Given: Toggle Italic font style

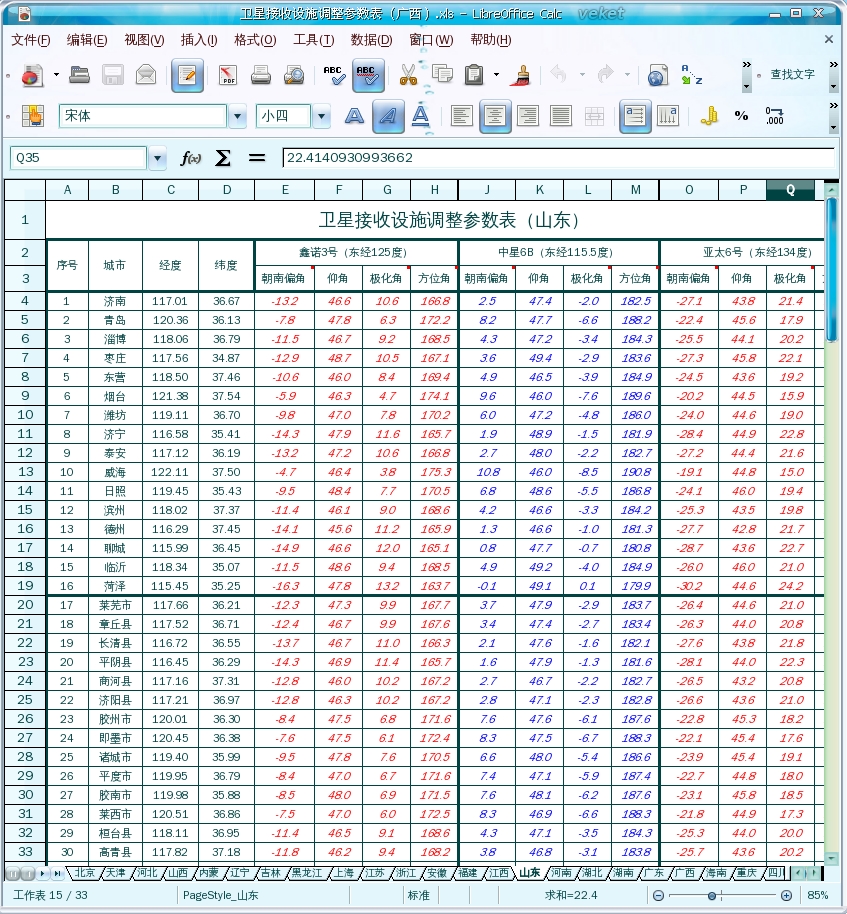Looking at the screenshot, I should tap(388, 117).
